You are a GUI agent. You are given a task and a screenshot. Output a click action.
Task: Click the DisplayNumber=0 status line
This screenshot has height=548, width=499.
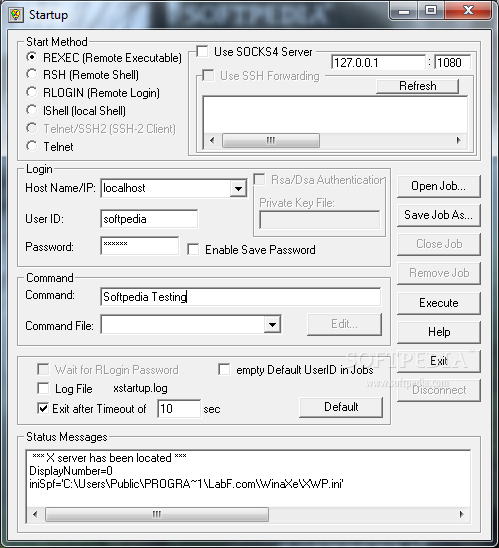(71, 471)
